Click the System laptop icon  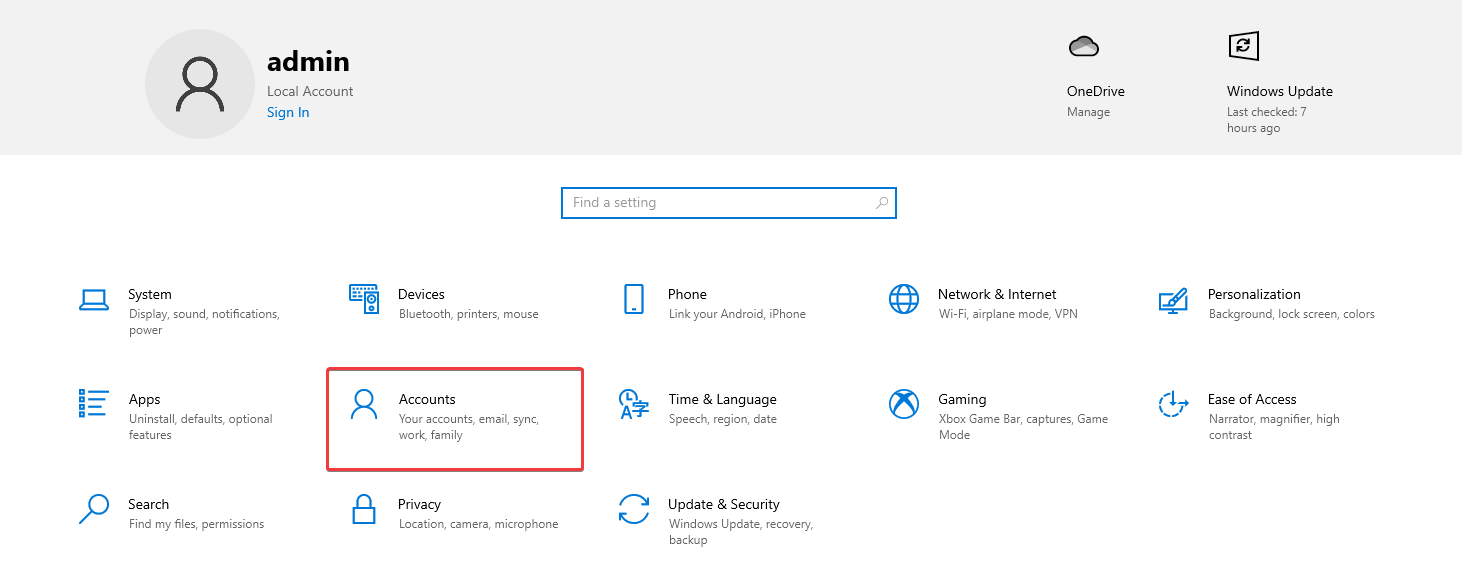pos(94,299)
